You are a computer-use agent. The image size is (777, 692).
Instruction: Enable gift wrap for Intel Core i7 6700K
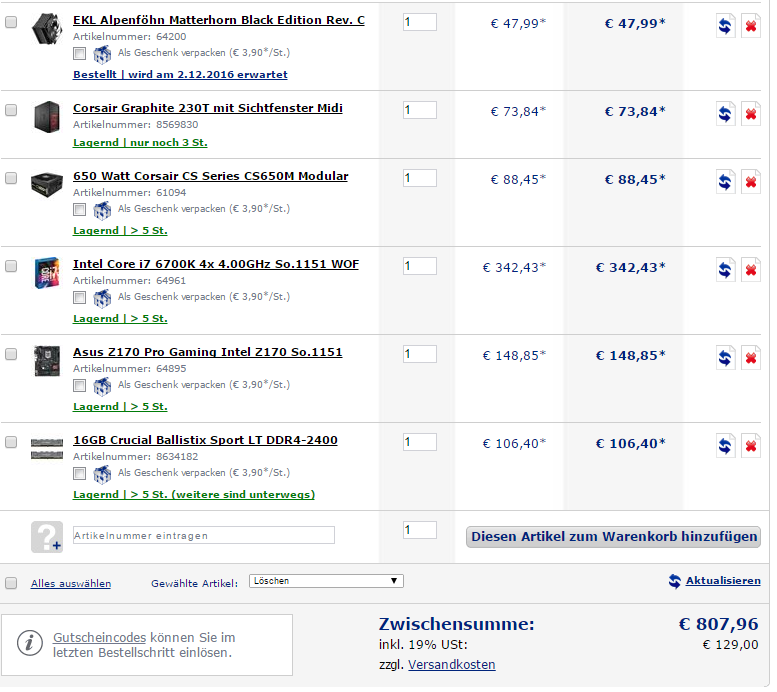79,297
